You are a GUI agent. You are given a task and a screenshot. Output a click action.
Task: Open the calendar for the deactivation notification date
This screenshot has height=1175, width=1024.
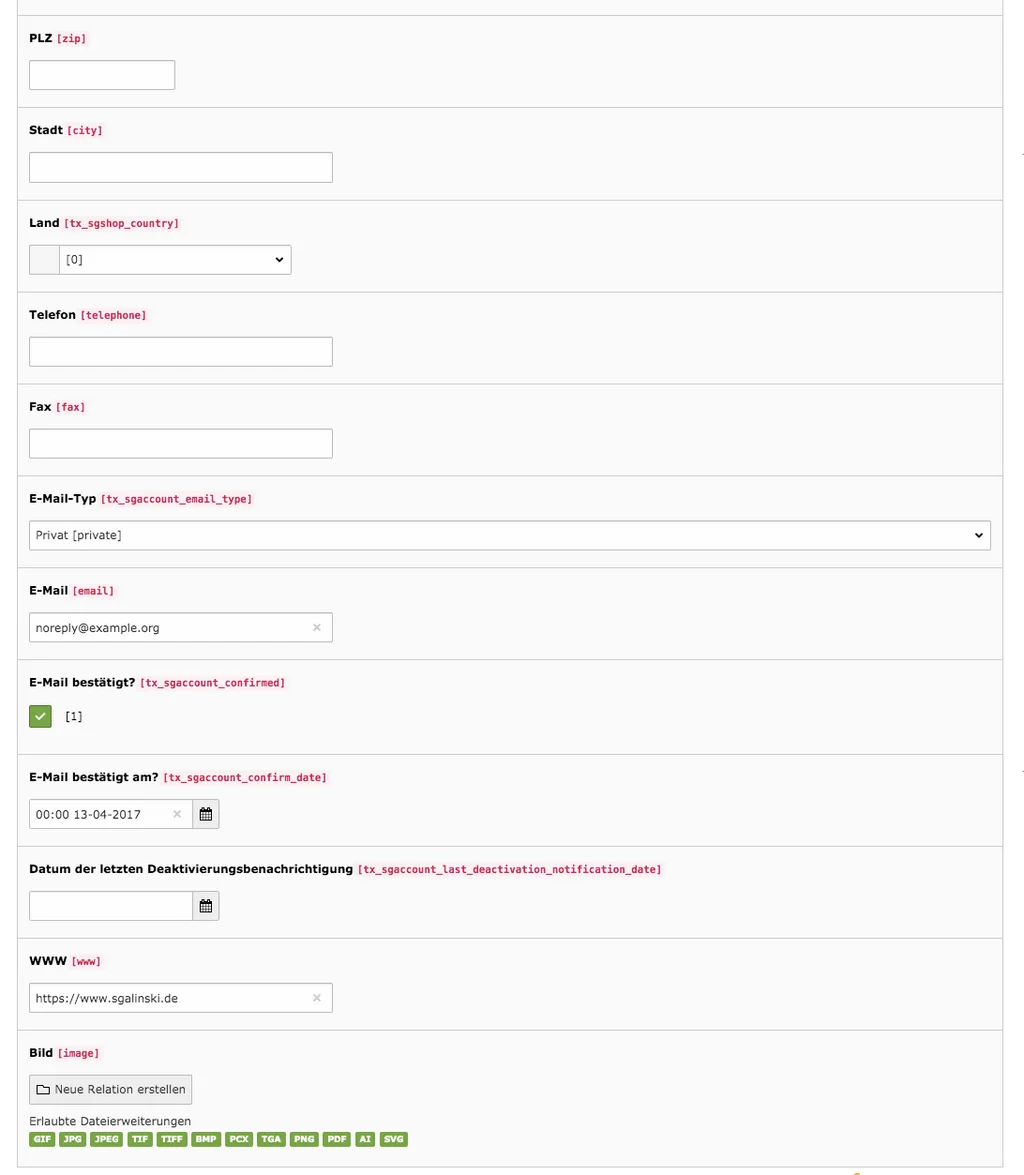pos(205,905)
